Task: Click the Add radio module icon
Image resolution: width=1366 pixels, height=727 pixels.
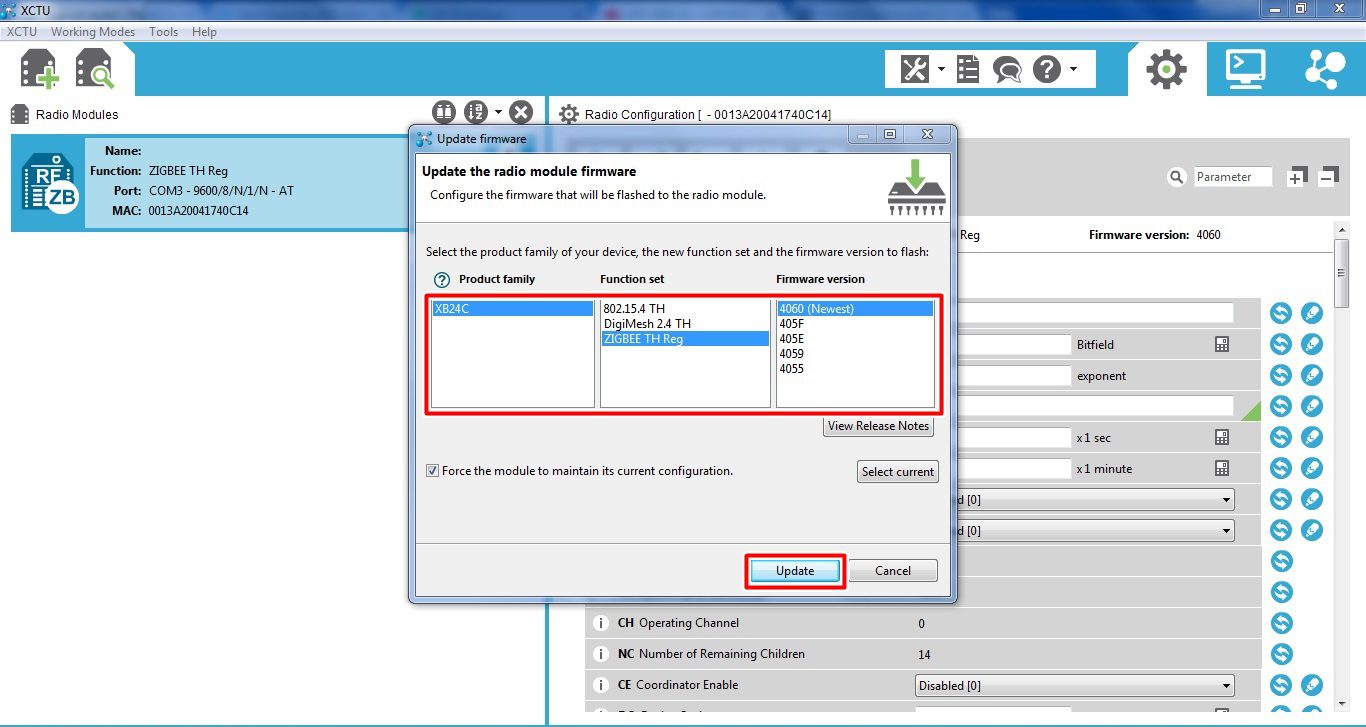Action: click(40, 69)
